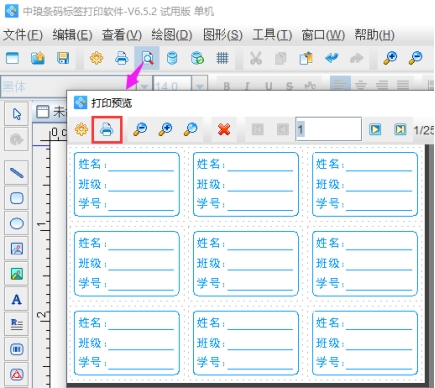This screenshot has width=435, height=388.
Task: Open the 文件(F) menu
Action: click(23, 35)
